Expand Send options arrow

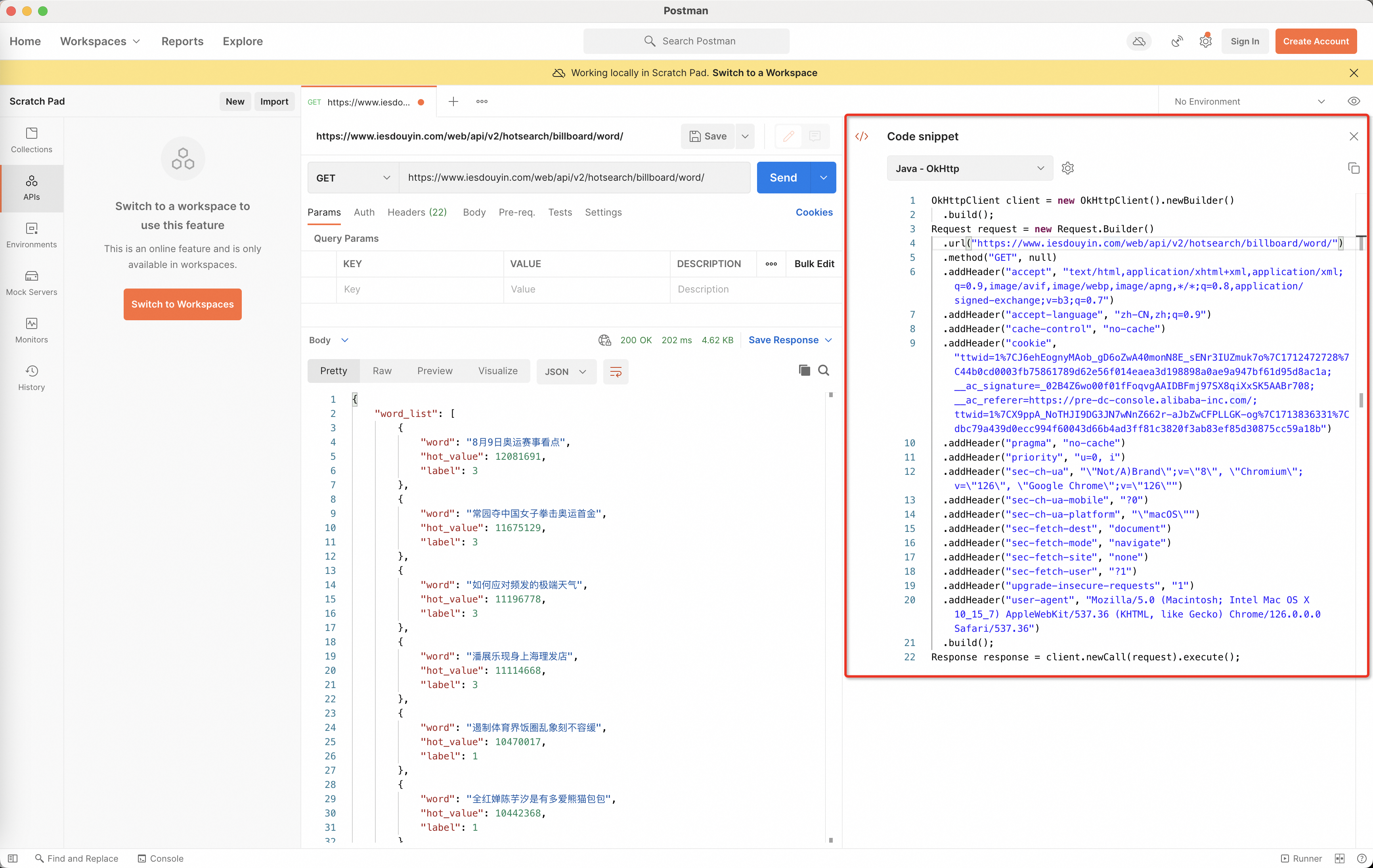coord(823,178)
